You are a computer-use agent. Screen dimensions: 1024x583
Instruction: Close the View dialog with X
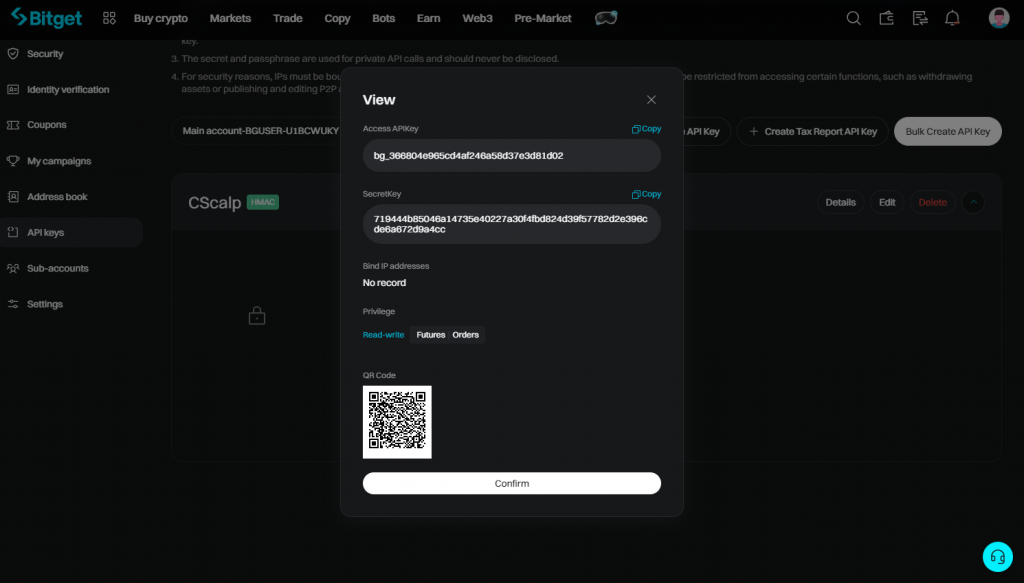651,100
